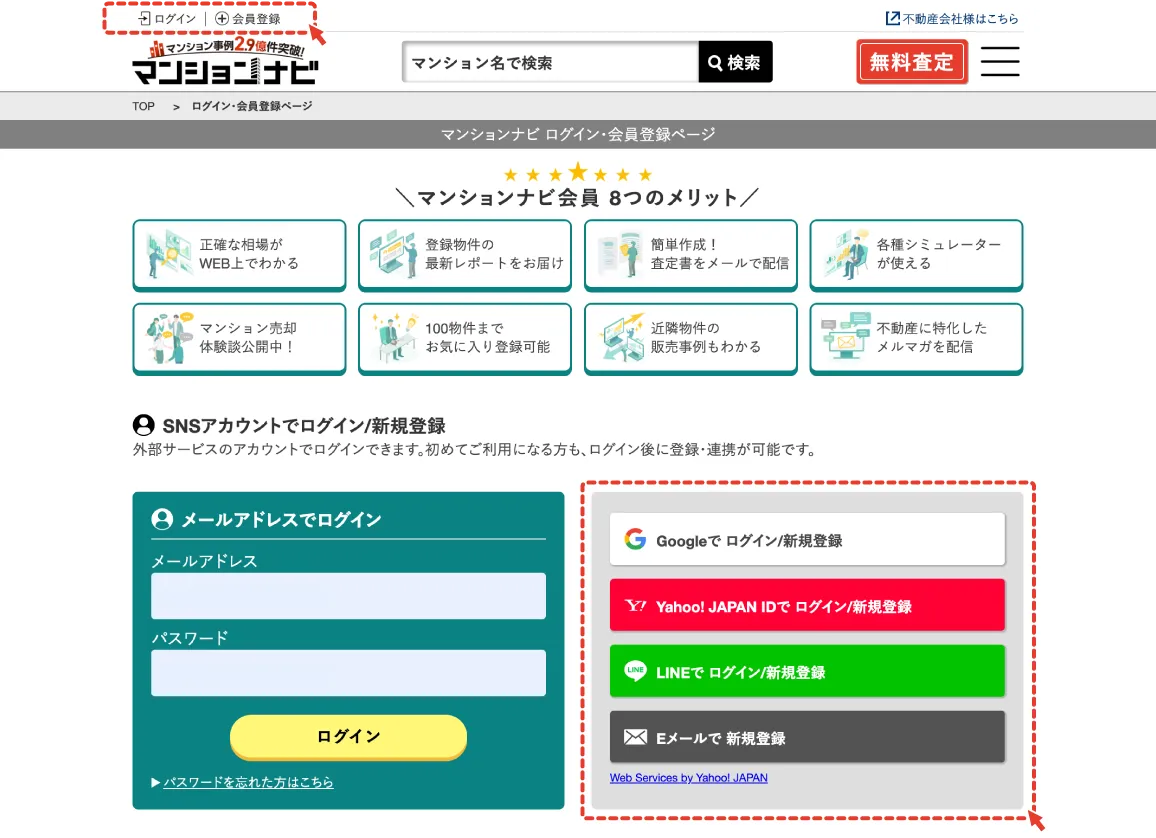Click the 会員登録 link in top bar

click(248, 18)
